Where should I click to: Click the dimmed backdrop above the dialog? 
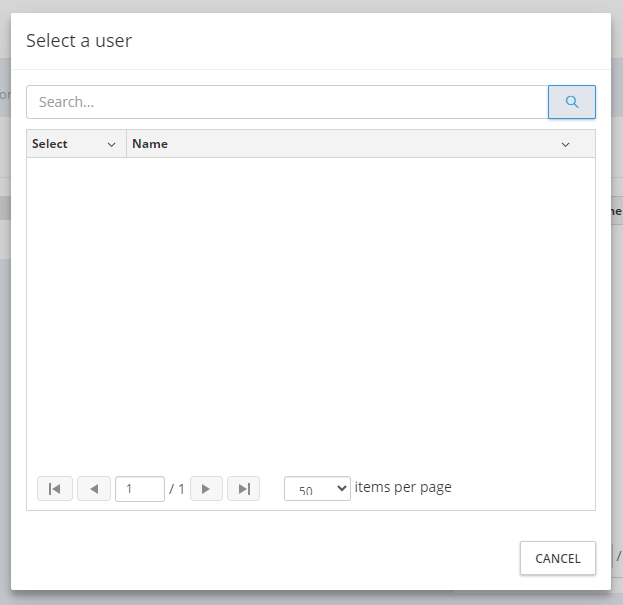click(x=310, y=6)
